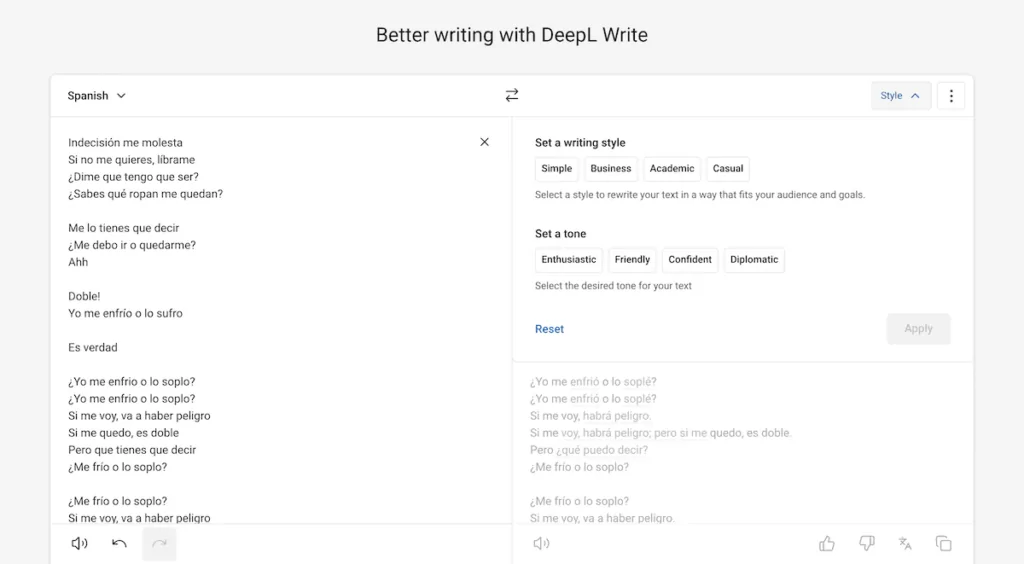Open the Spanish language dropdown
Screen dimensions: 1024x564
[x=96, y=95]
